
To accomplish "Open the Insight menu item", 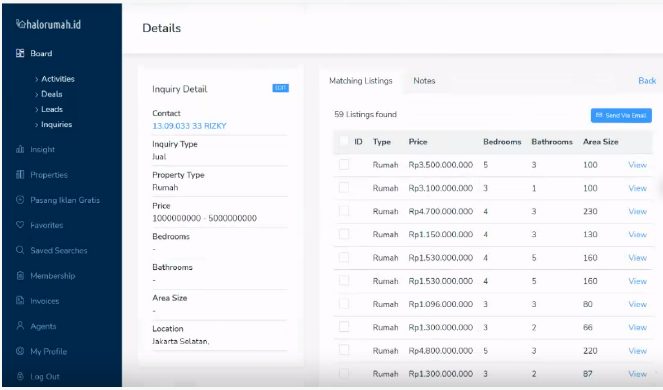I will 43,149.
